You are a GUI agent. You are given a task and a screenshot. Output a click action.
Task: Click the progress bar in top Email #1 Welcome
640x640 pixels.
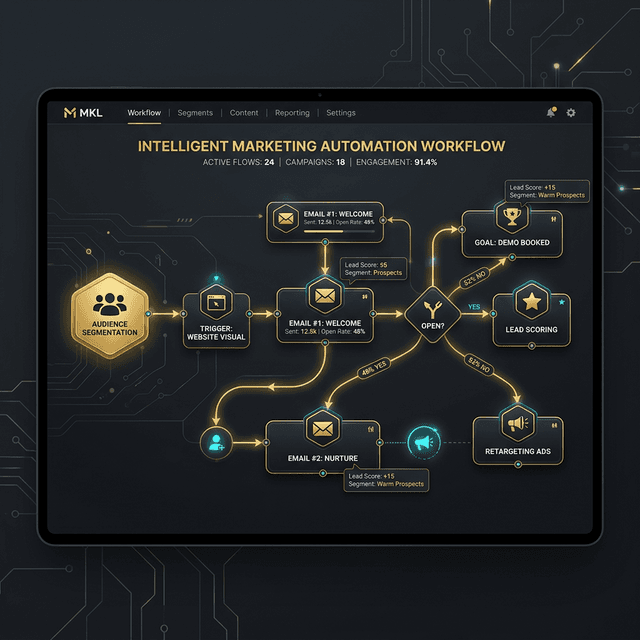[x=339, y=231]
